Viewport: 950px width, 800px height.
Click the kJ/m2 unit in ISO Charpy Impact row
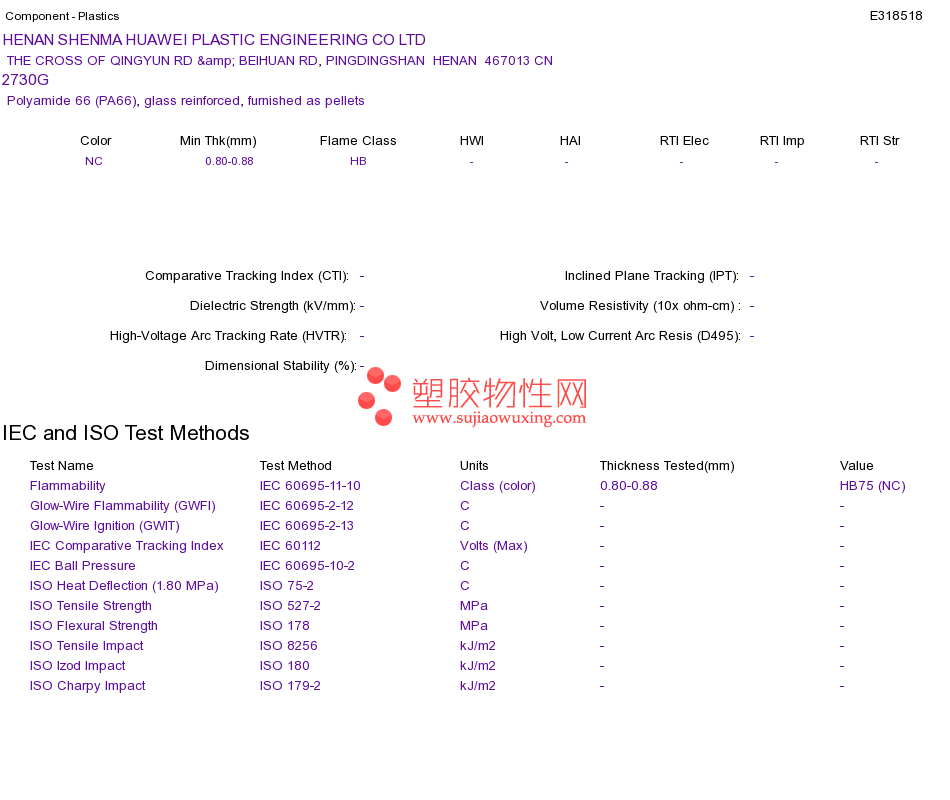coord(478,685)
